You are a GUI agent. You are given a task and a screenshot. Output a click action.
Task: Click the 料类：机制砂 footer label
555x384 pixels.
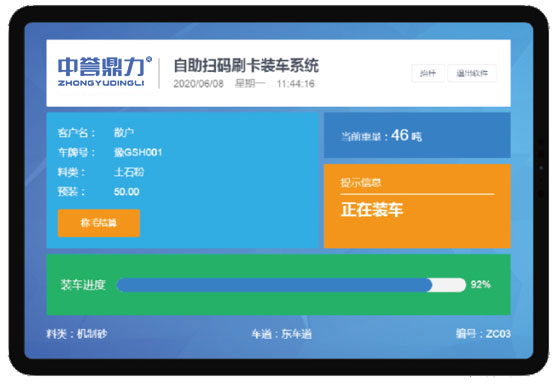[x=76, y=334]
